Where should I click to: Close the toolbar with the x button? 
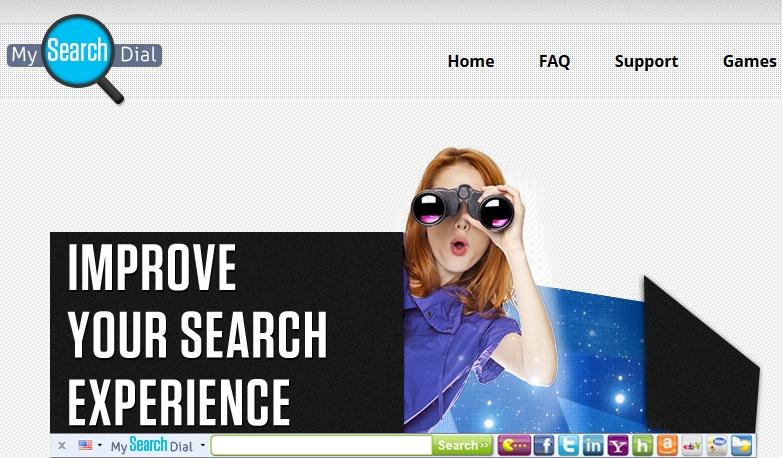(x=62, y=445)
